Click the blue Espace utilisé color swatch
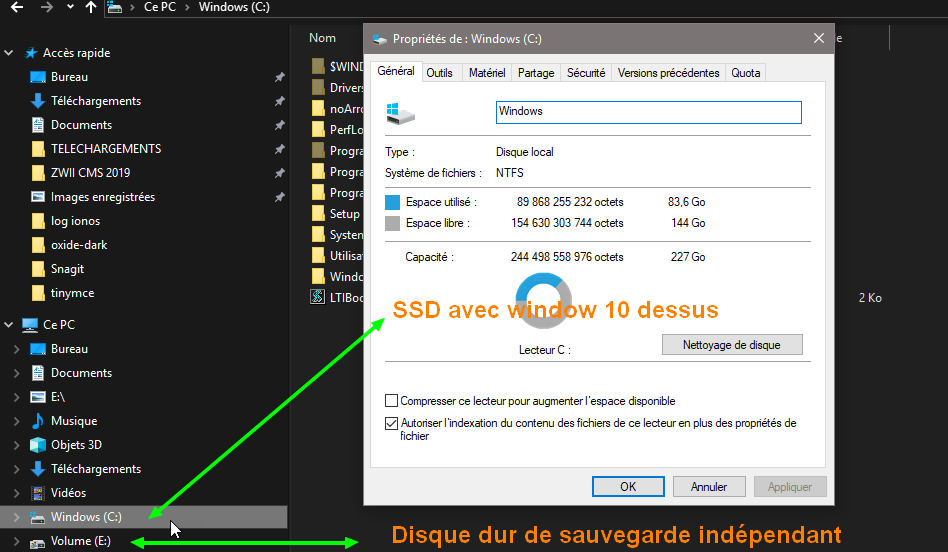Image resolution: width=948 pixels, height=552 pixels. 393,202
